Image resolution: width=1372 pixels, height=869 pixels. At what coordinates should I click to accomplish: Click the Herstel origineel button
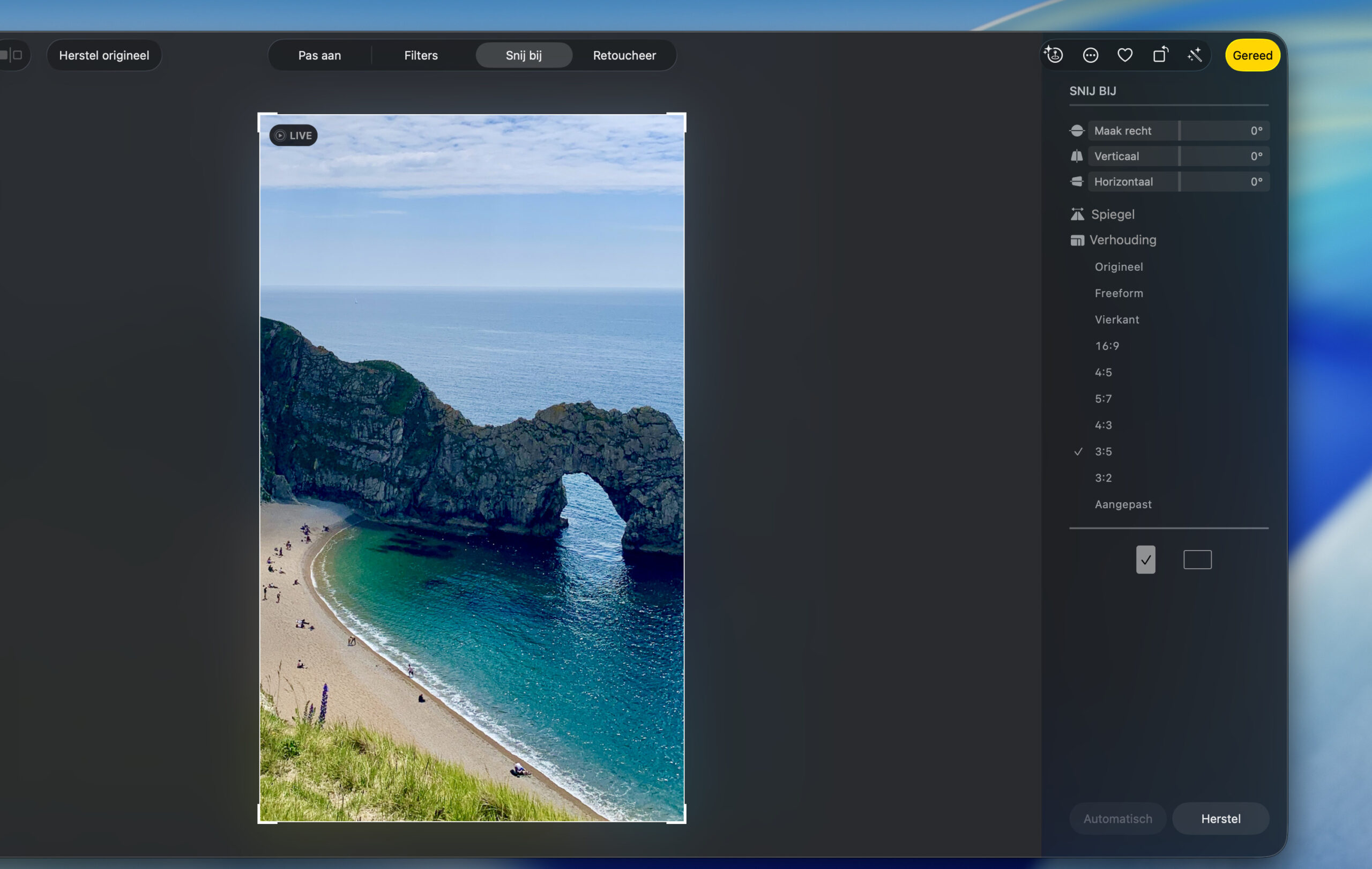pyautogui.click(x=105, y=55)
